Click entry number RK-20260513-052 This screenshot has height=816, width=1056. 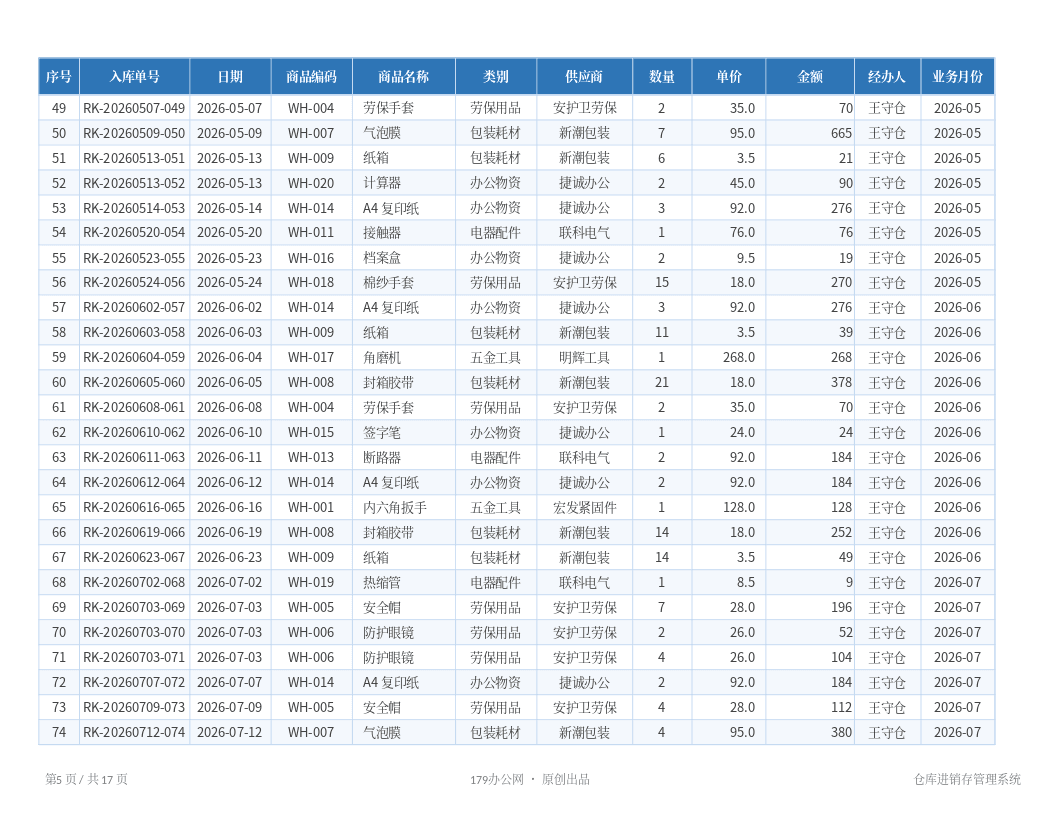134,183
